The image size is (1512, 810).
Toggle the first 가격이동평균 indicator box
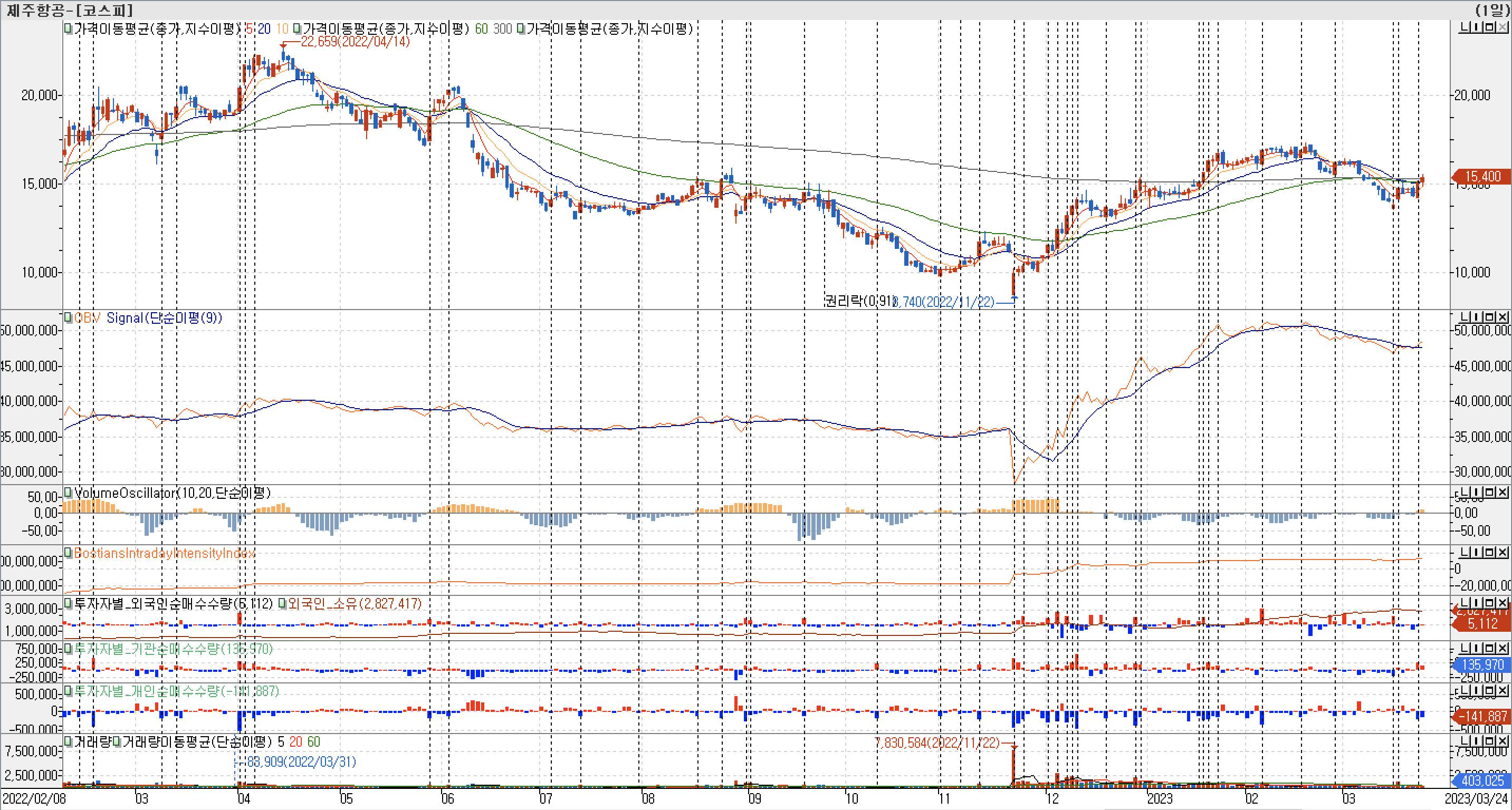[68, 28]
